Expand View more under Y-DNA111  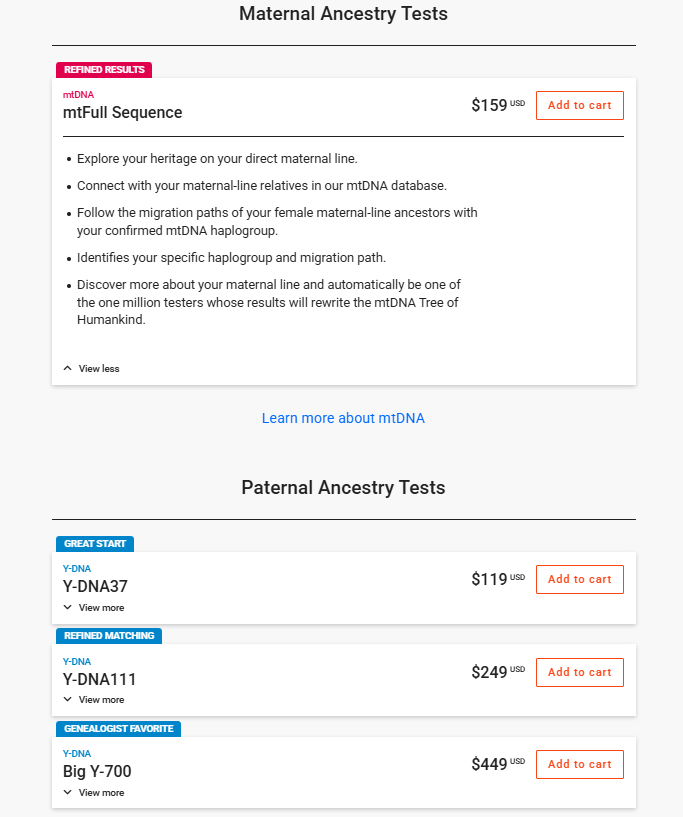94,700
